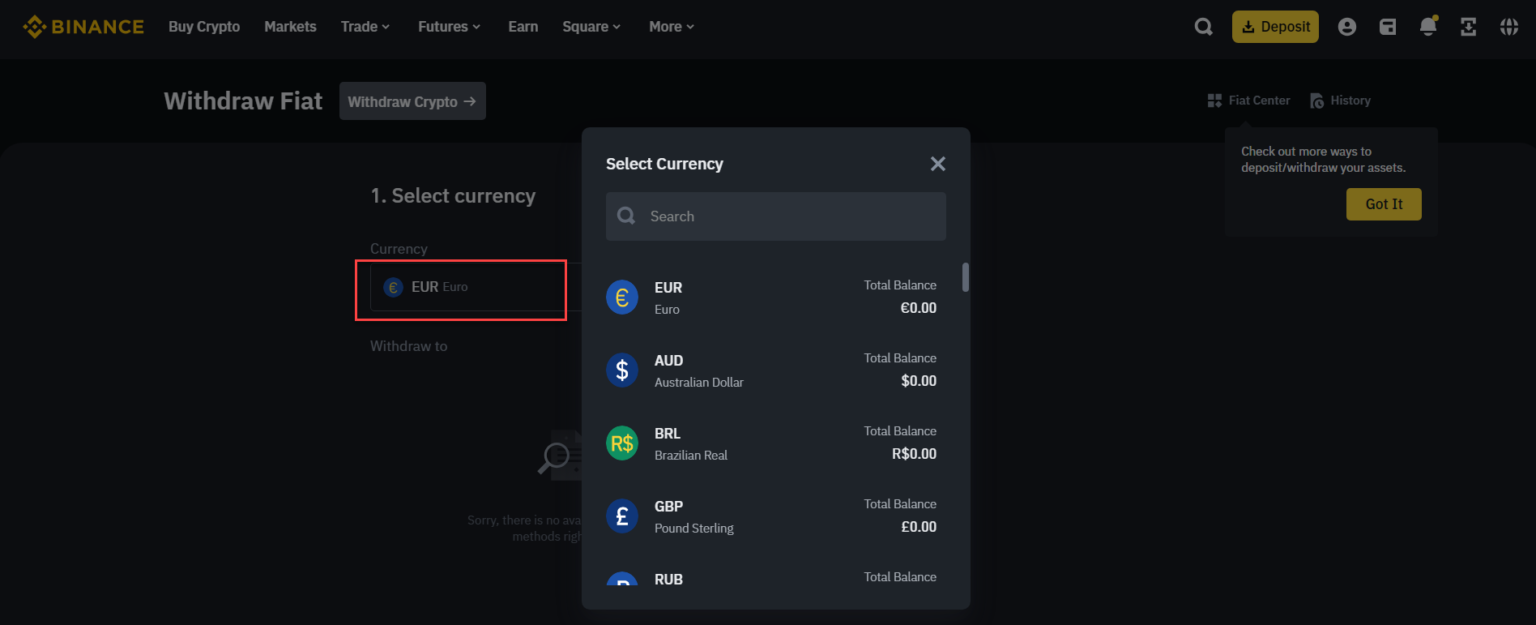Select EUR Euro from the currency list
Image resolution: width=1536 pixels, height=625 pixels.
point(776,297)
